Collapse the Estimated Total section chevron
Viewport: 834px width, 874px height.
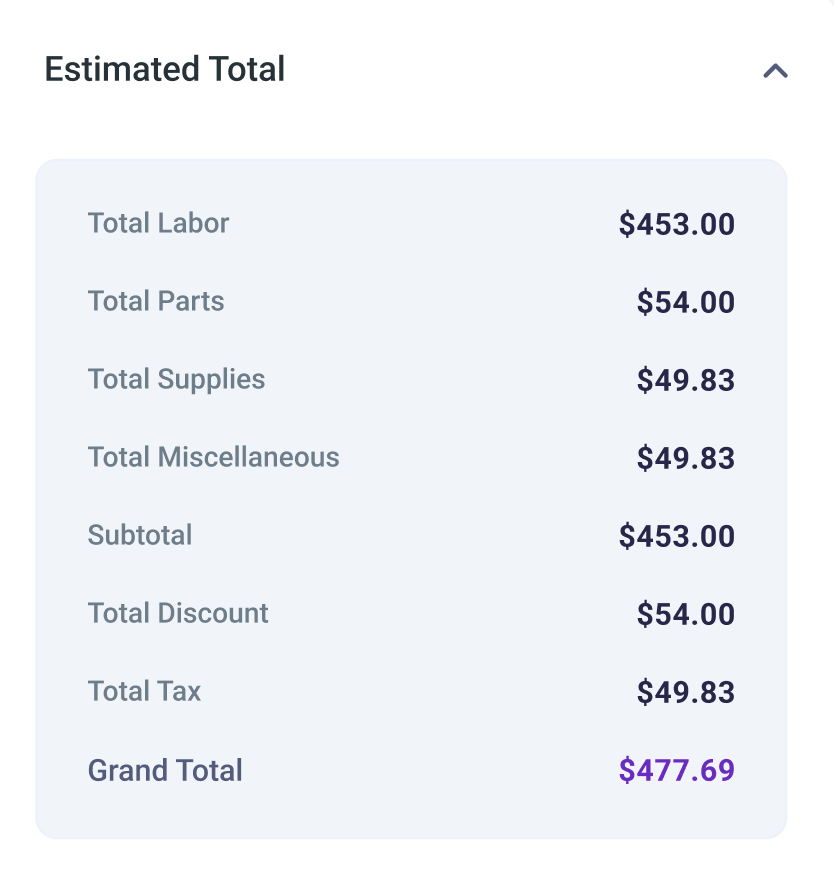tap(775, 71)
